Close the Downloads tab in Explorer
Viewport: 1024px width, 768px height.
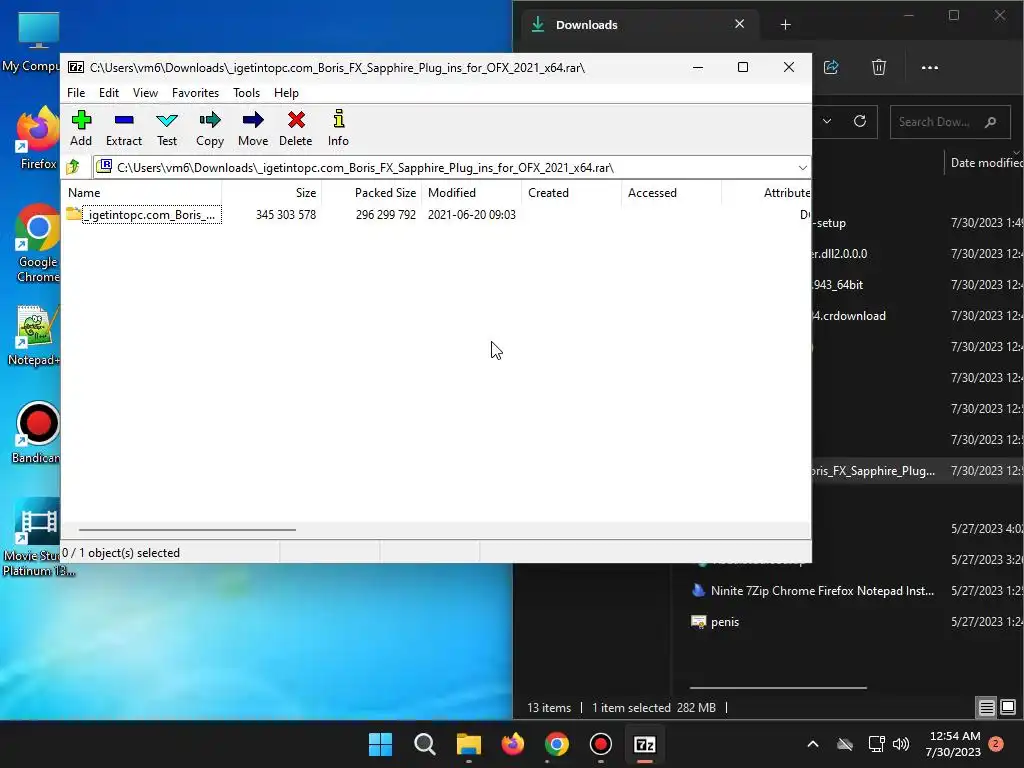pyautogui.click(x=739, y=24)
